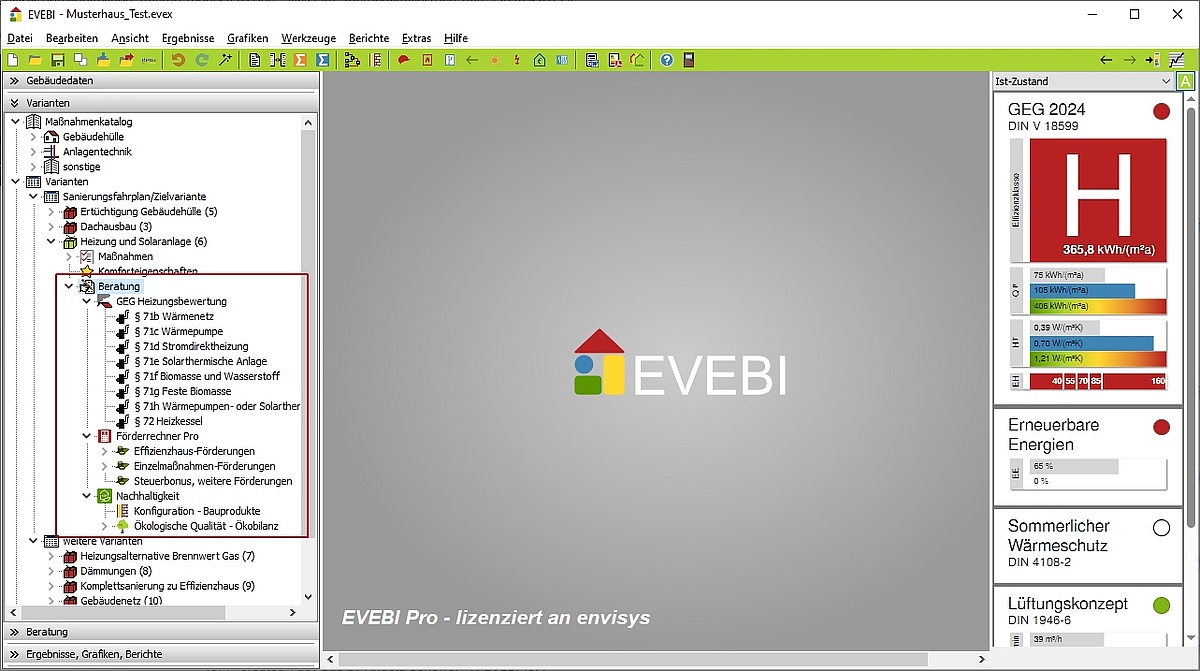Open the Werkzeuge menu
Image resolution: width=1200 pixels, height=671 pixels.
coord(307,38)
